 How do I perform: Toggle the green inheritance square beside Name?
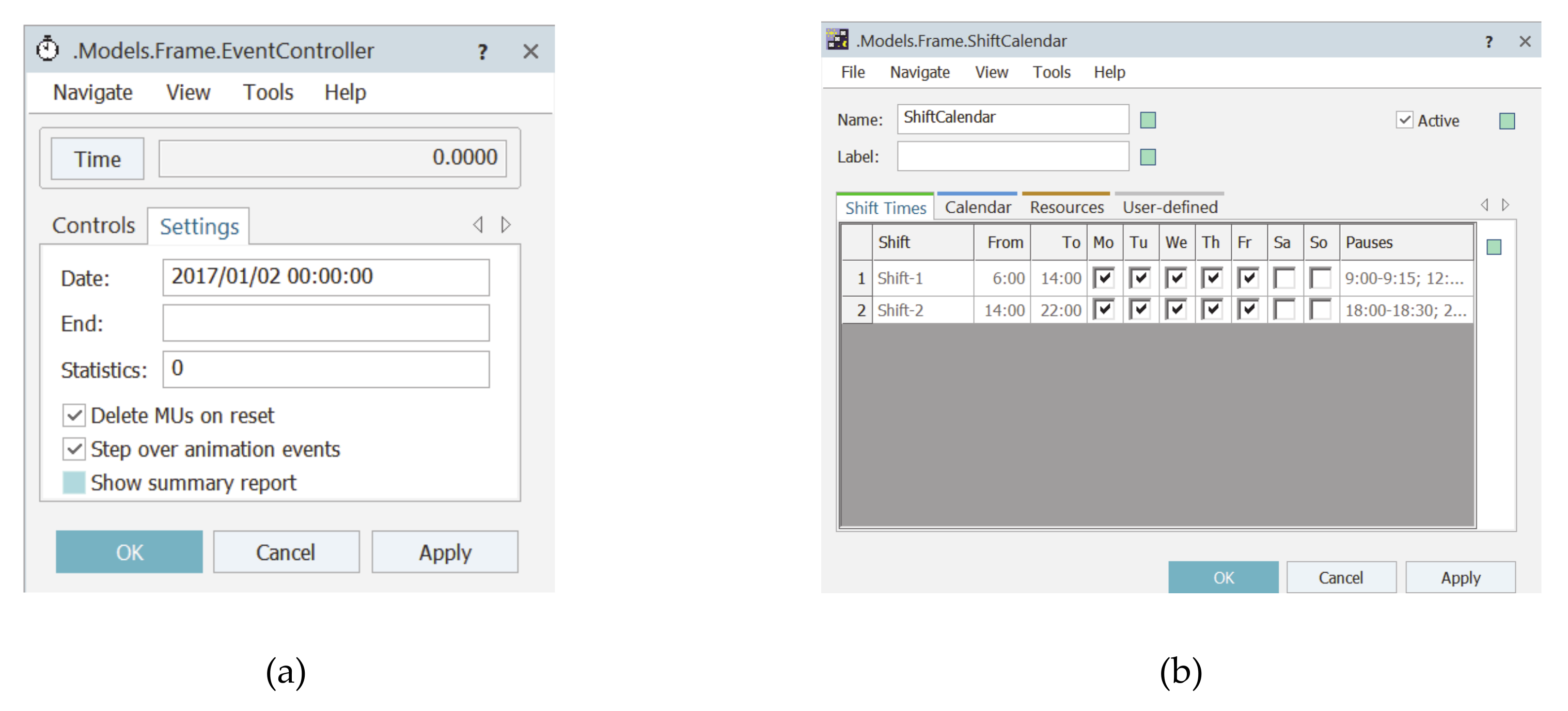(1148, 120)
